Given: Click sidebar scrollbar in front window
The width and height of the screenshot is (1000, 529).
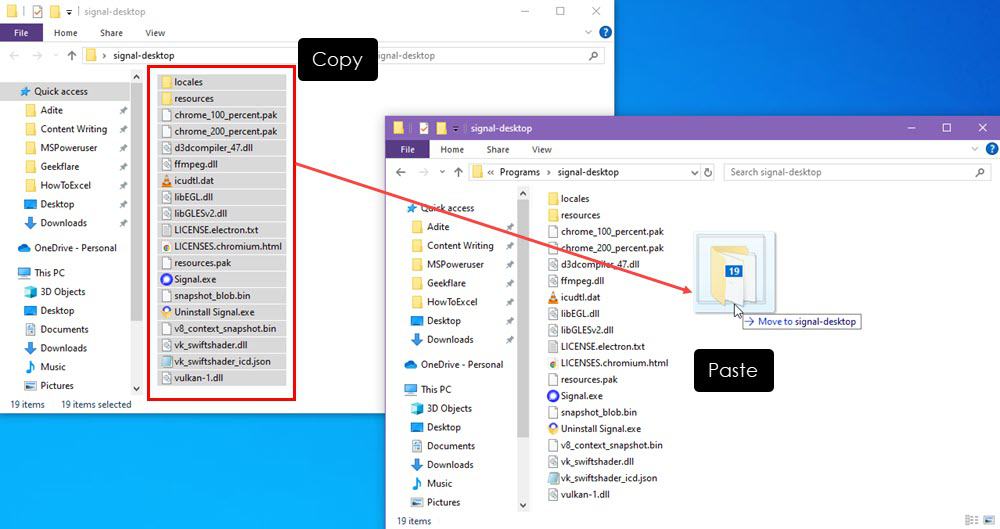Looking at the screenshot, I should tap(523, 319).
